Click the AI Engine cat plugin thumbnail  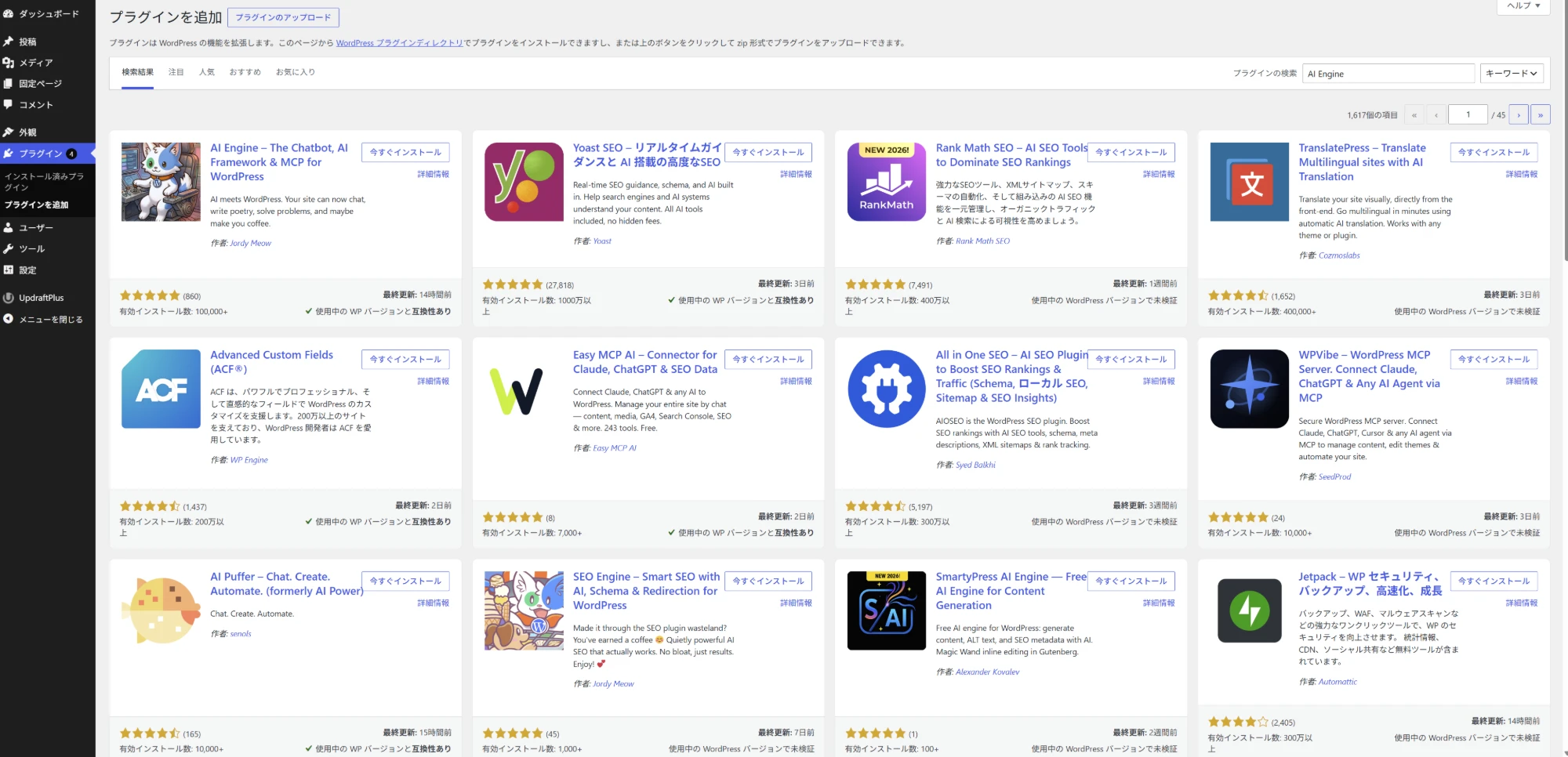[161, 182]
